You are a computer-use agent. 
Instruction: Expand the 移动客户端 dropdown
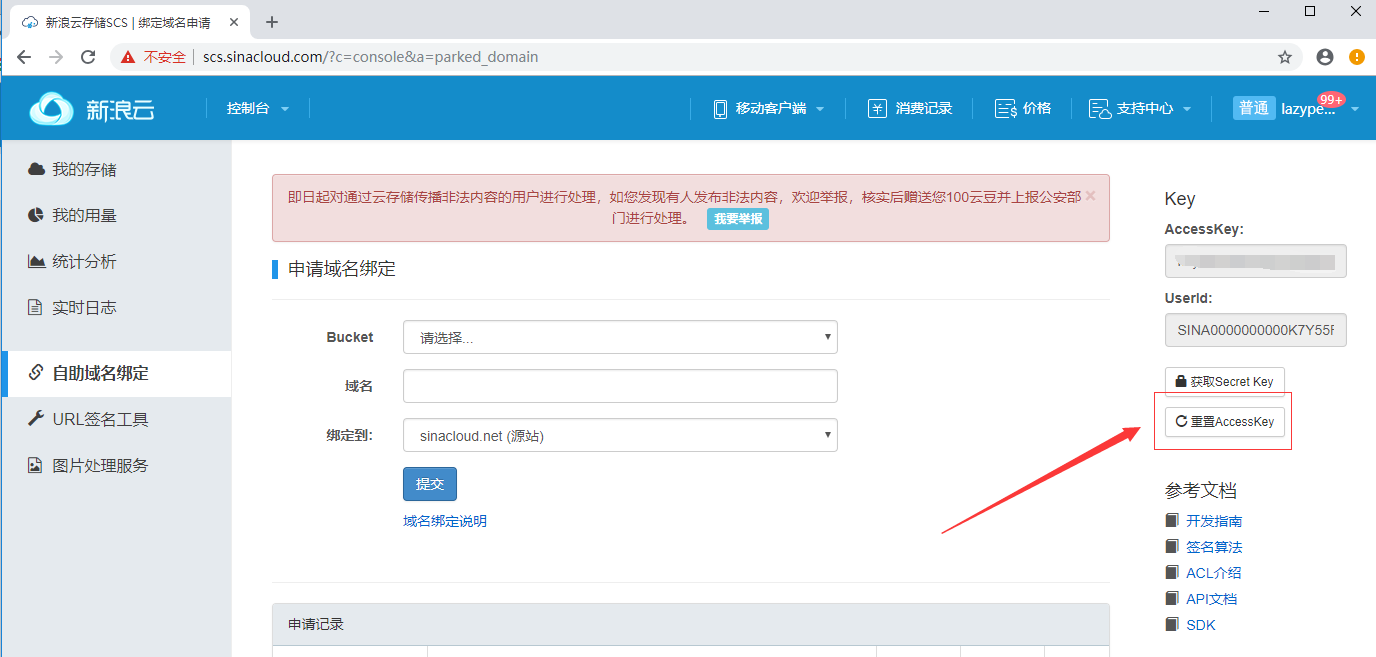point(768,108)
